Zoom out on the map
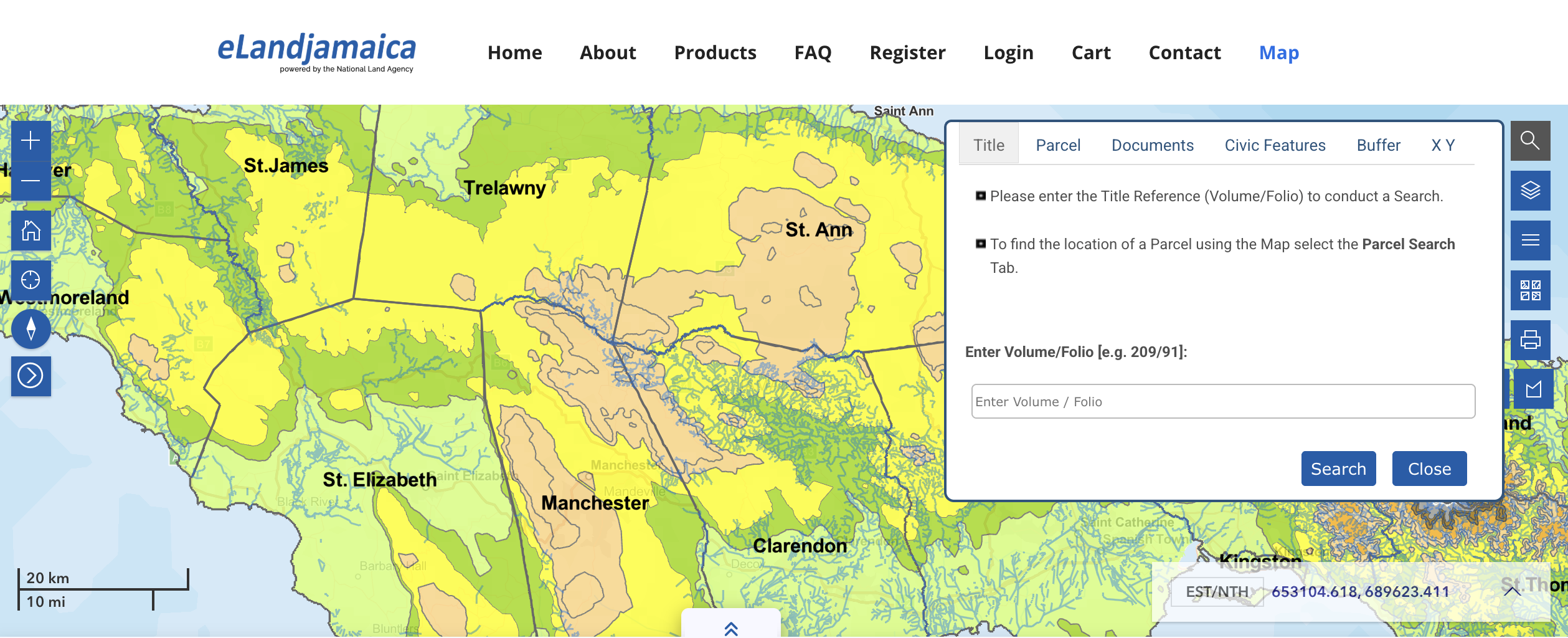The height and width of the screenshot is (638, 1568). tap(30, 181)
